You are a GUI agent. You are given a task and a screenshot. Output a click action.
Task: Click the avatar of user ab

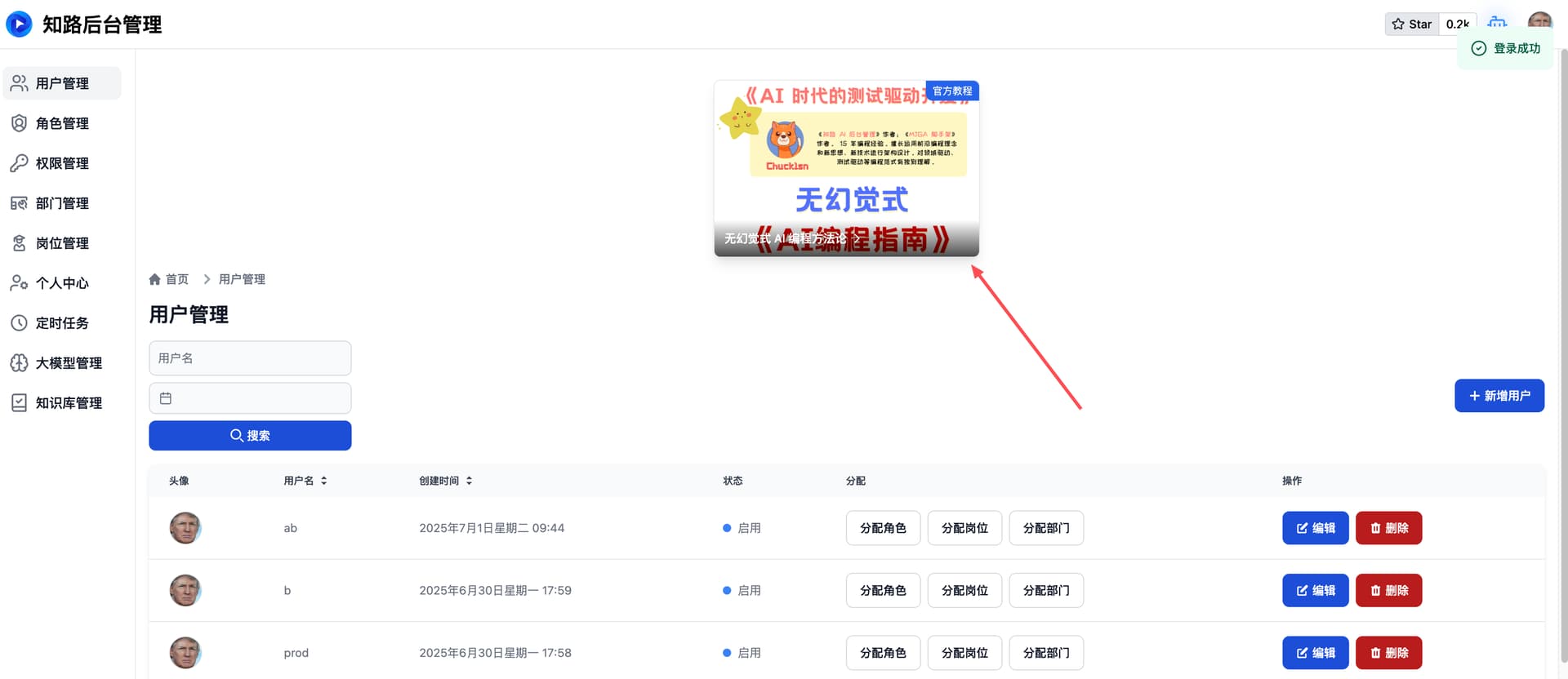[185, 528]
